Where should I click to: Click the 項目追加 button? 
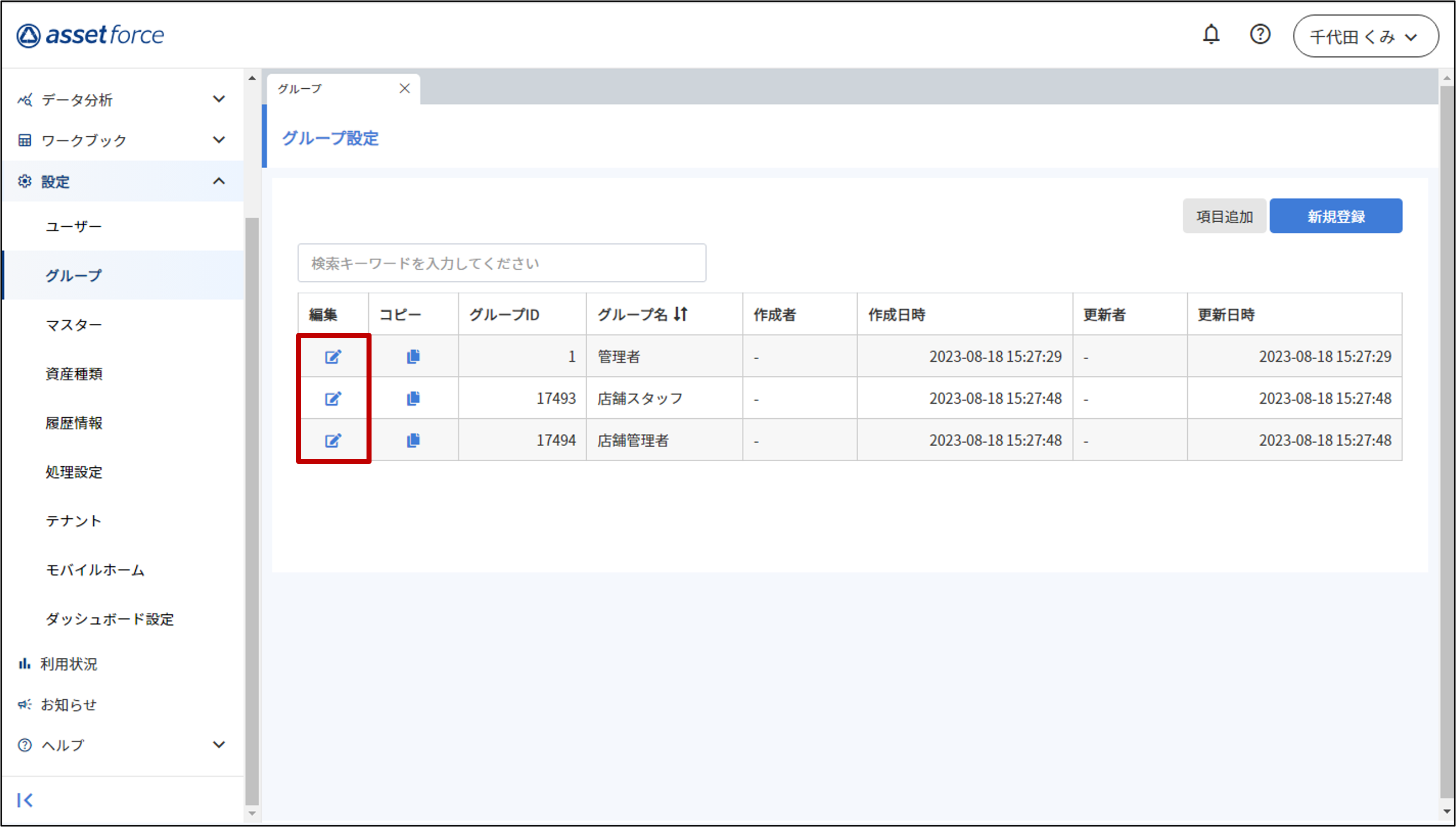tap(1224, 217)
